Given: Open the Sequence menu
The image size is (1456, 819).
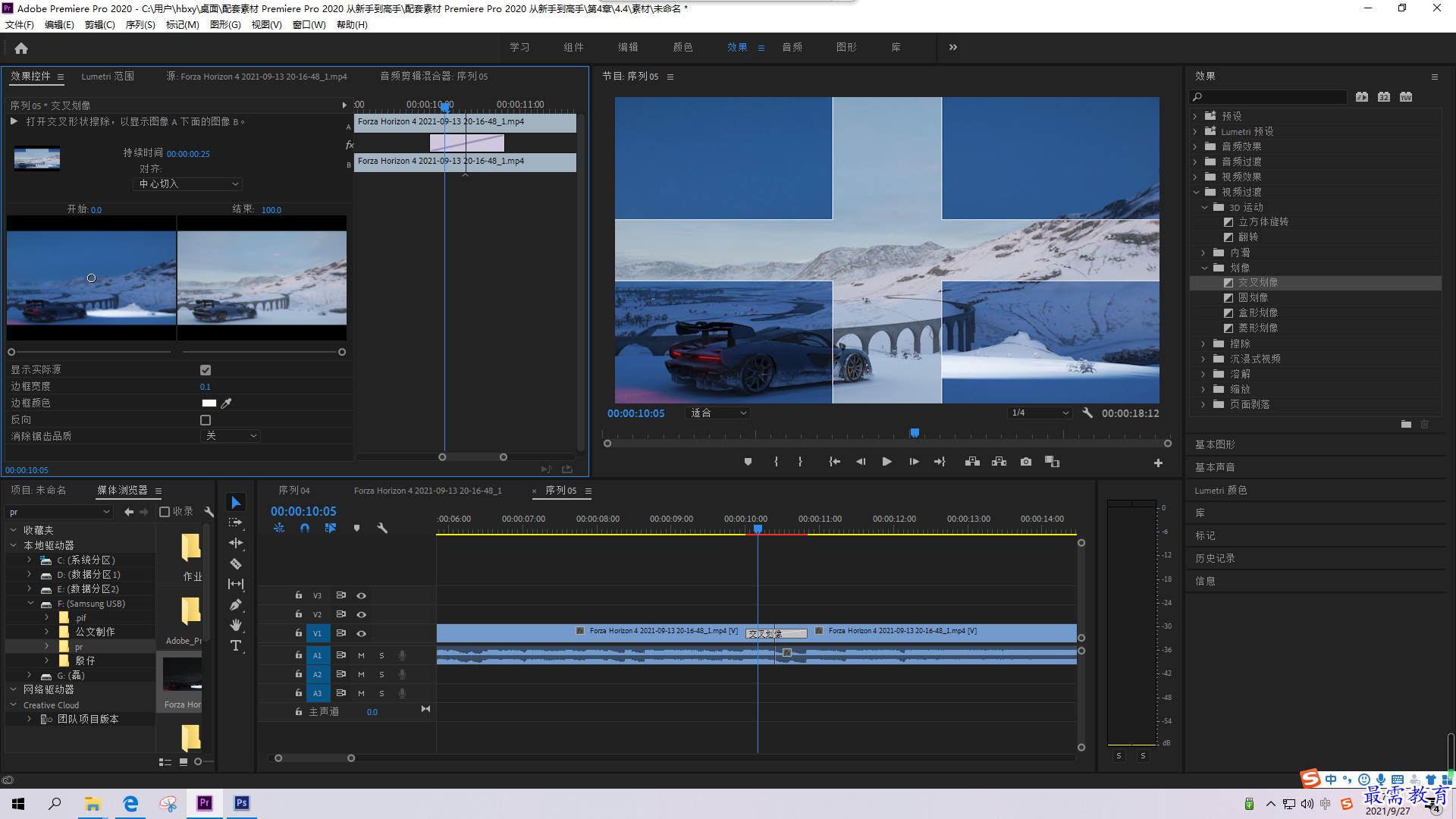Looking at the screenshot, I should [x=140, y=25].
